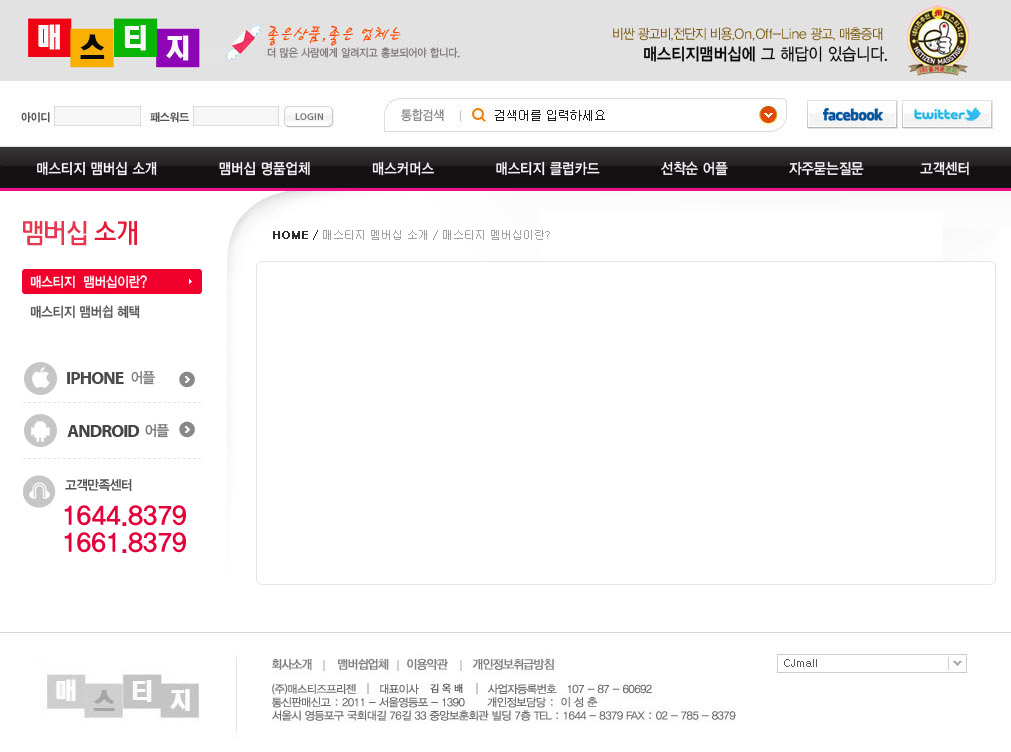1011x752 pixels.
Task: Open 매스커머스 menu
Action: tap(402, 168)
